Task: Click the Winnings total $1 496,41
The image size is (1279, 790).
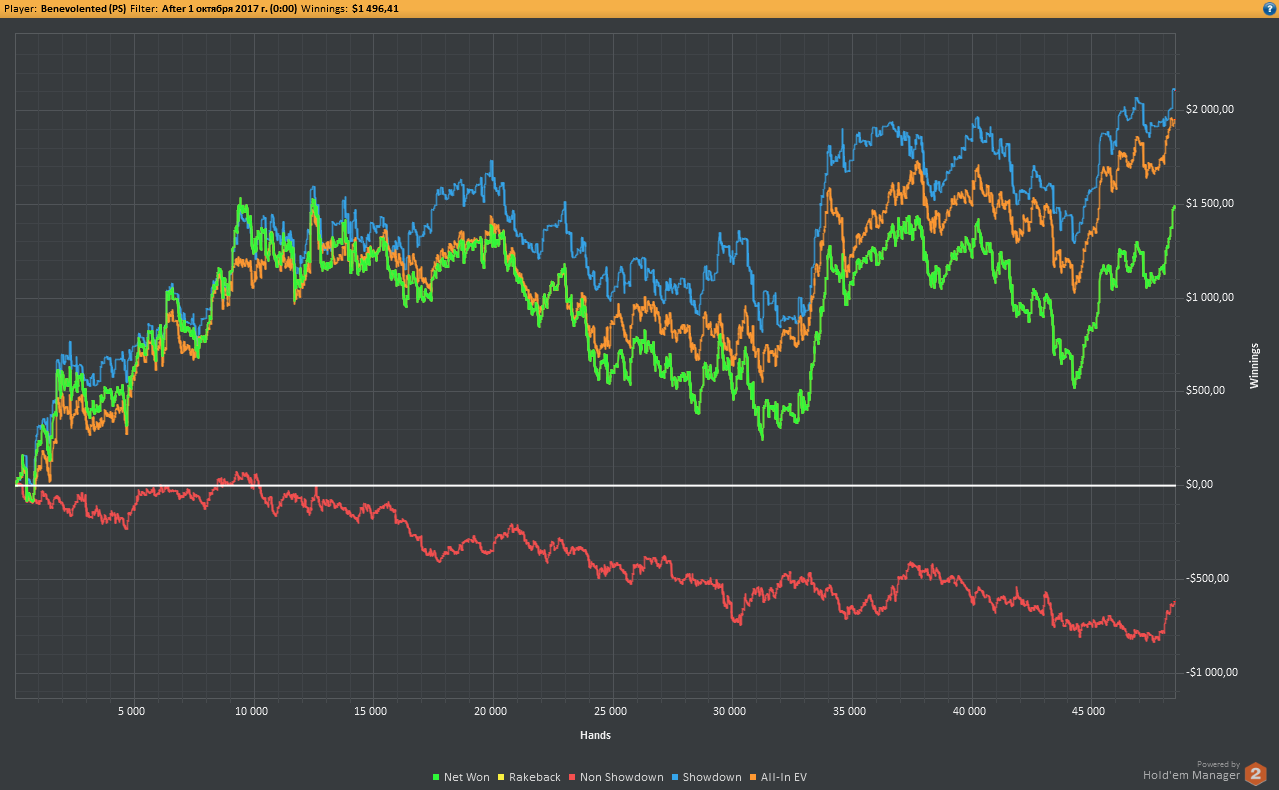Action: [375, 8]
